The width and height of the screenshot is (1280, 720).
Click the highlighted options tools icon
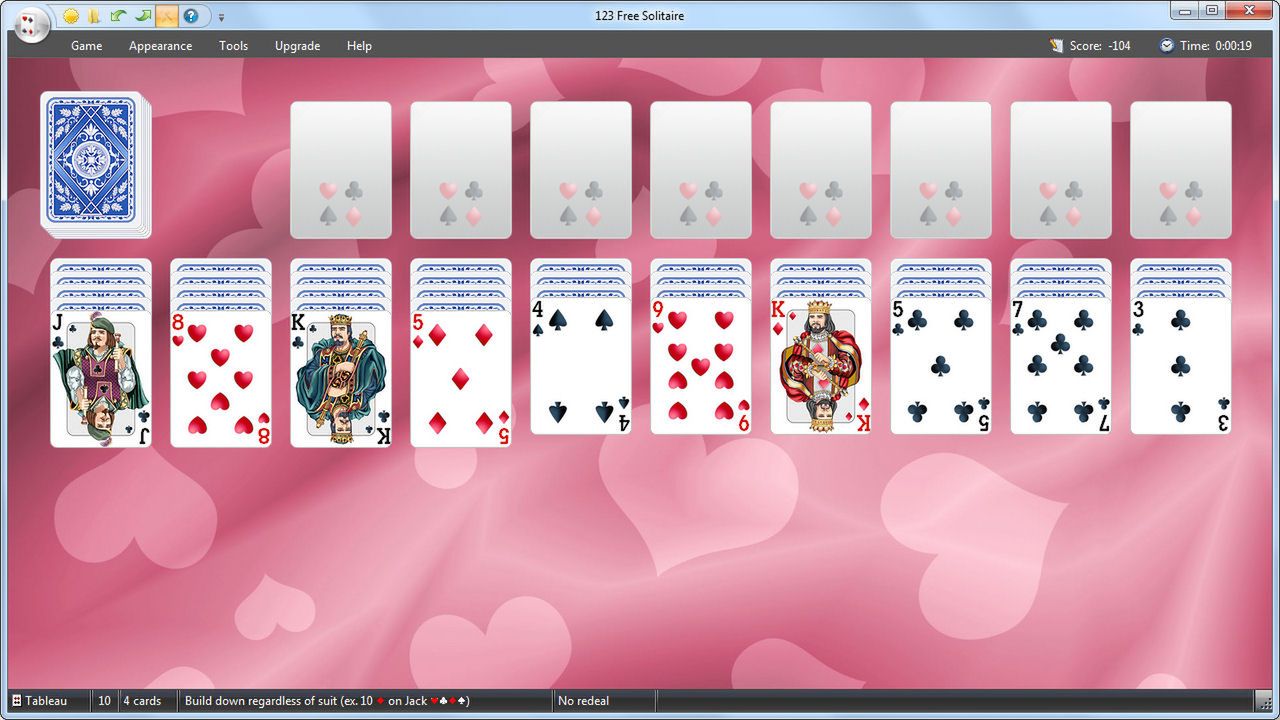(x=166, y=16)
